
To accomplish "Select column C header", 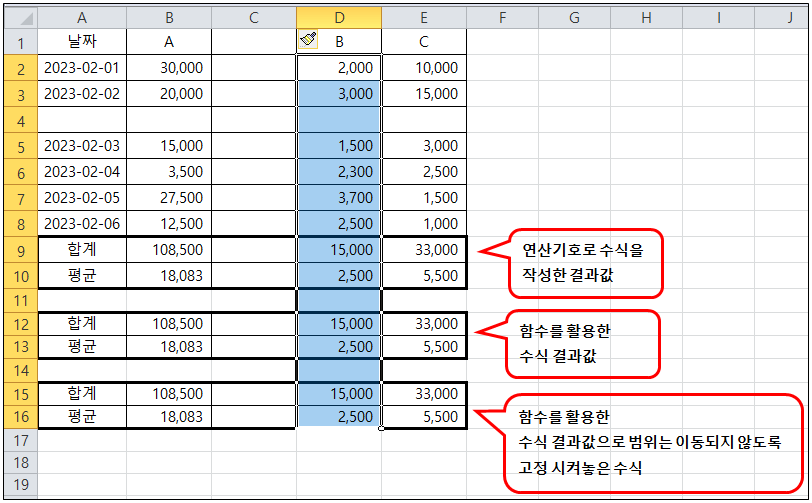I will pos(254,18).
